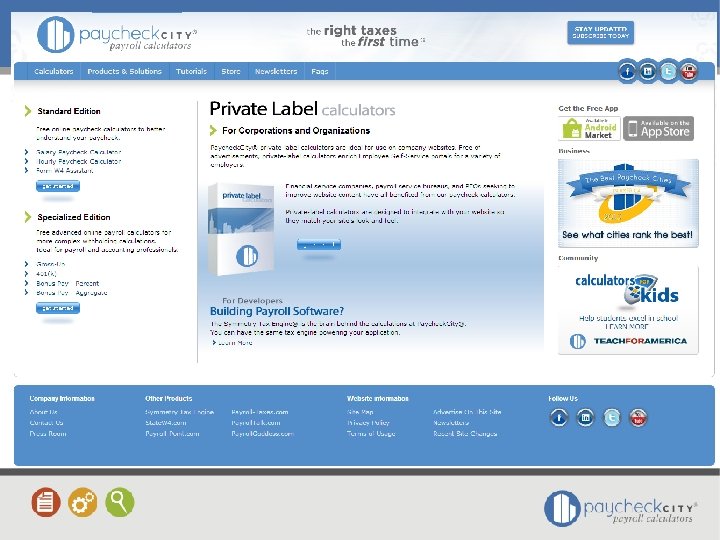Open the Bonus Pay Percent link

click(68, 283)
